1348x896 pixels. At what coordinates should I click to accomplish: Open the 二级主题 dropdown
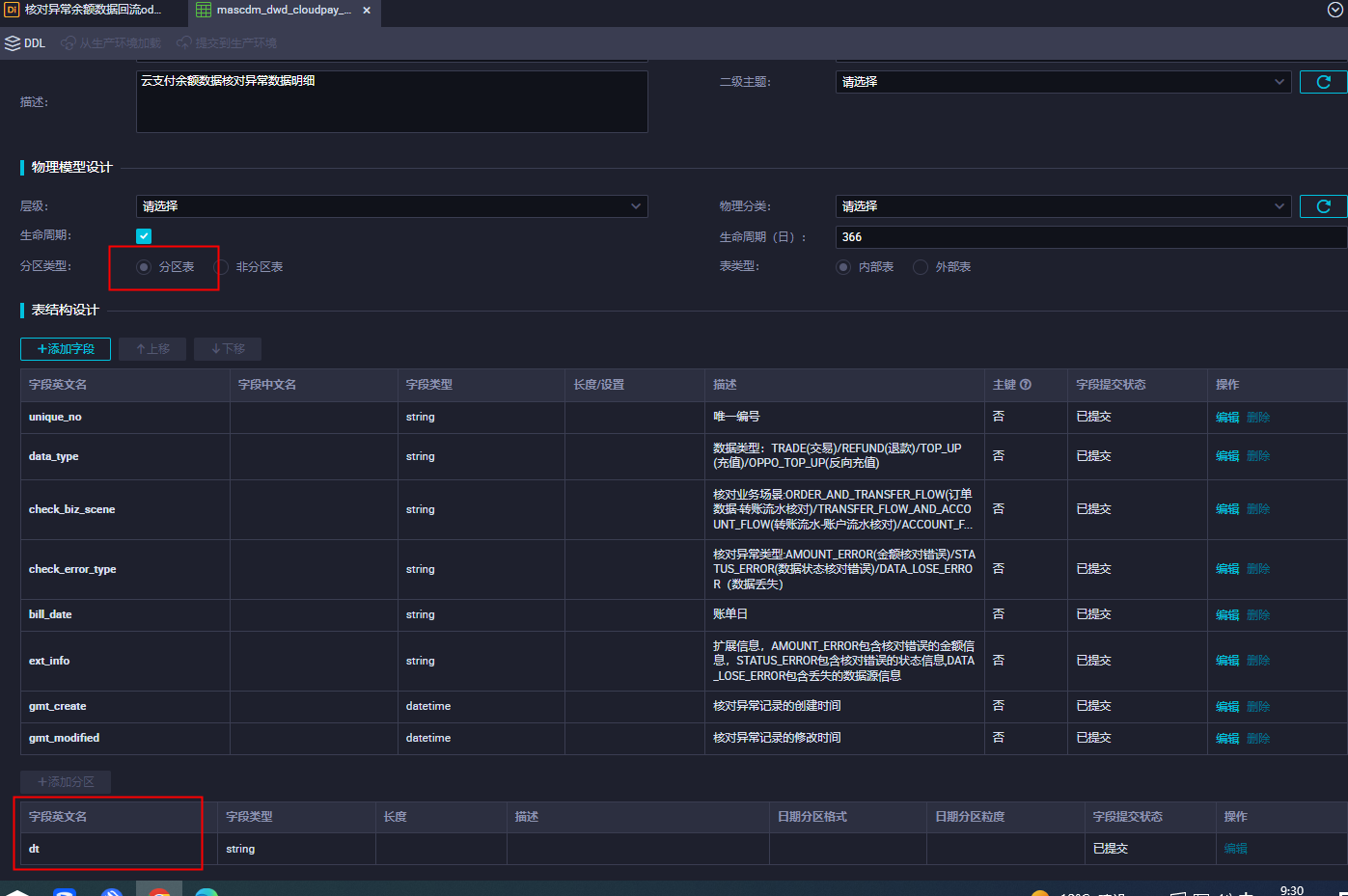(1063, 82)
